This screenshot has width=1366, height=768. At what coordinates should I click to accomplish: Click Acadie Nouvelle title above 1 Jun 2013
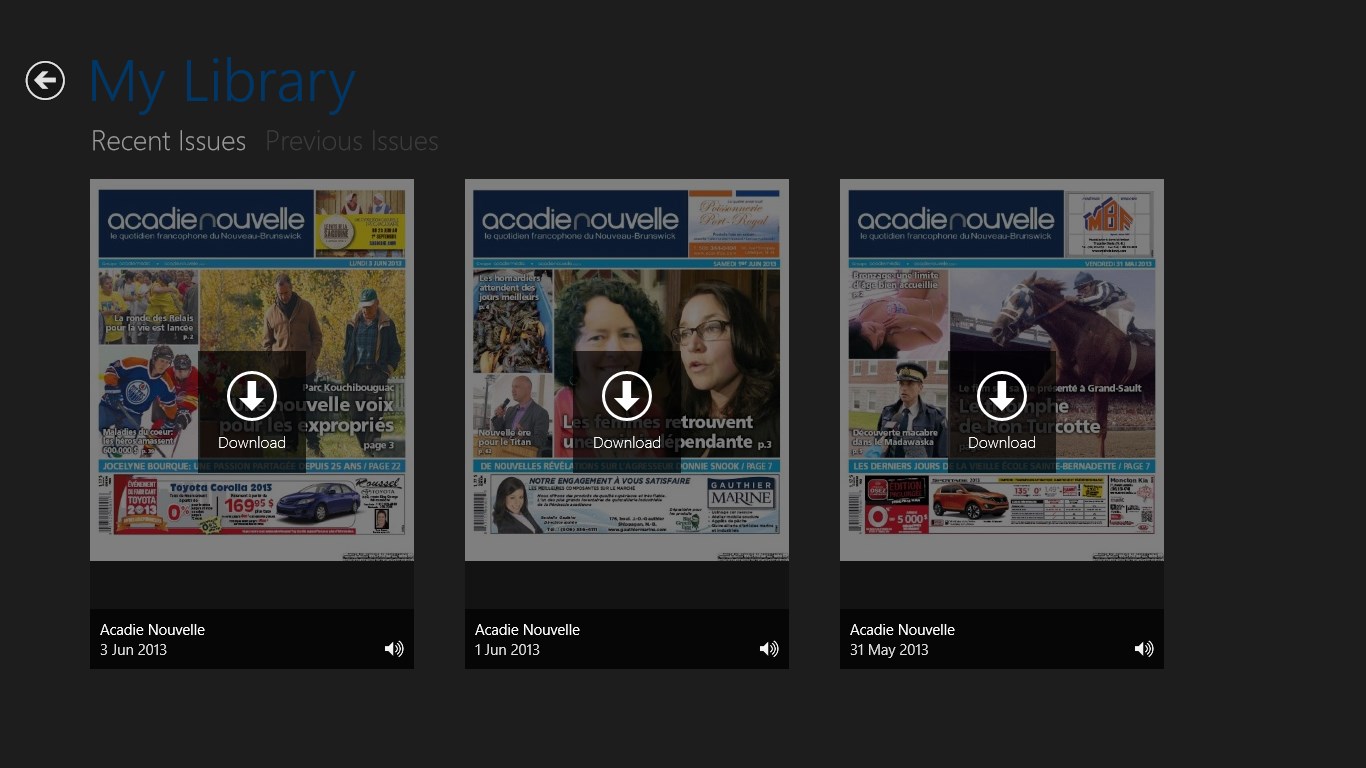527,630
